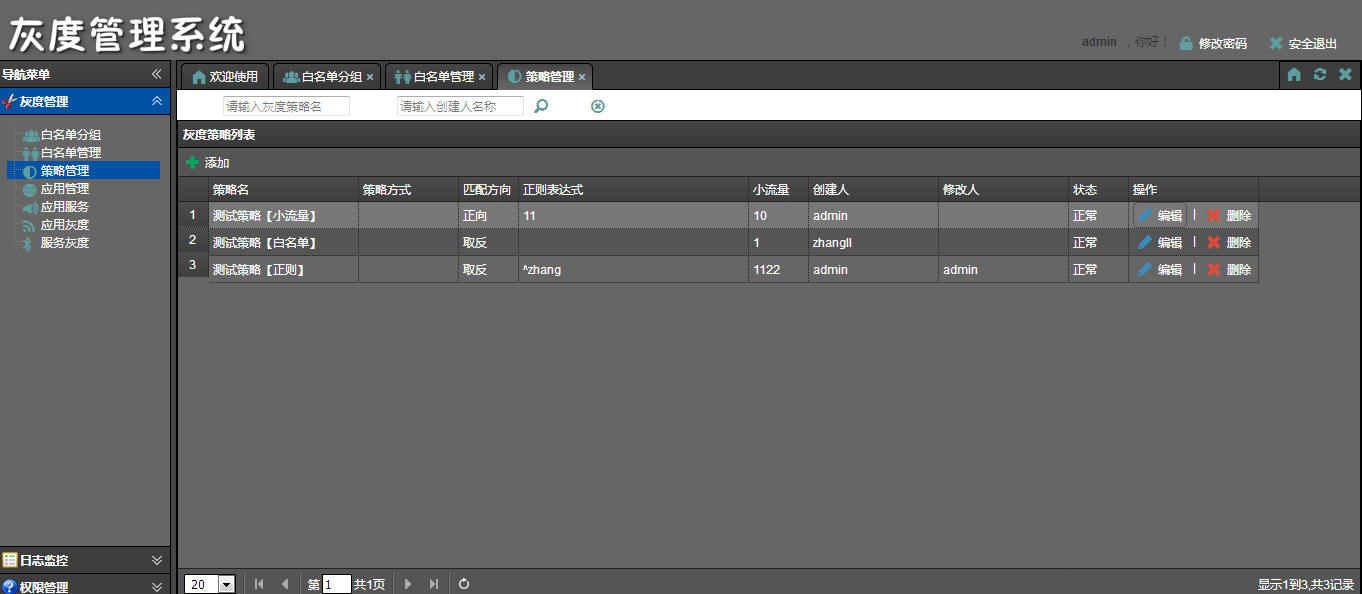This screenshot has height=594, width=1362.
Task: Open 白名单管理 in navigation tree
Action: coord(71,153)
